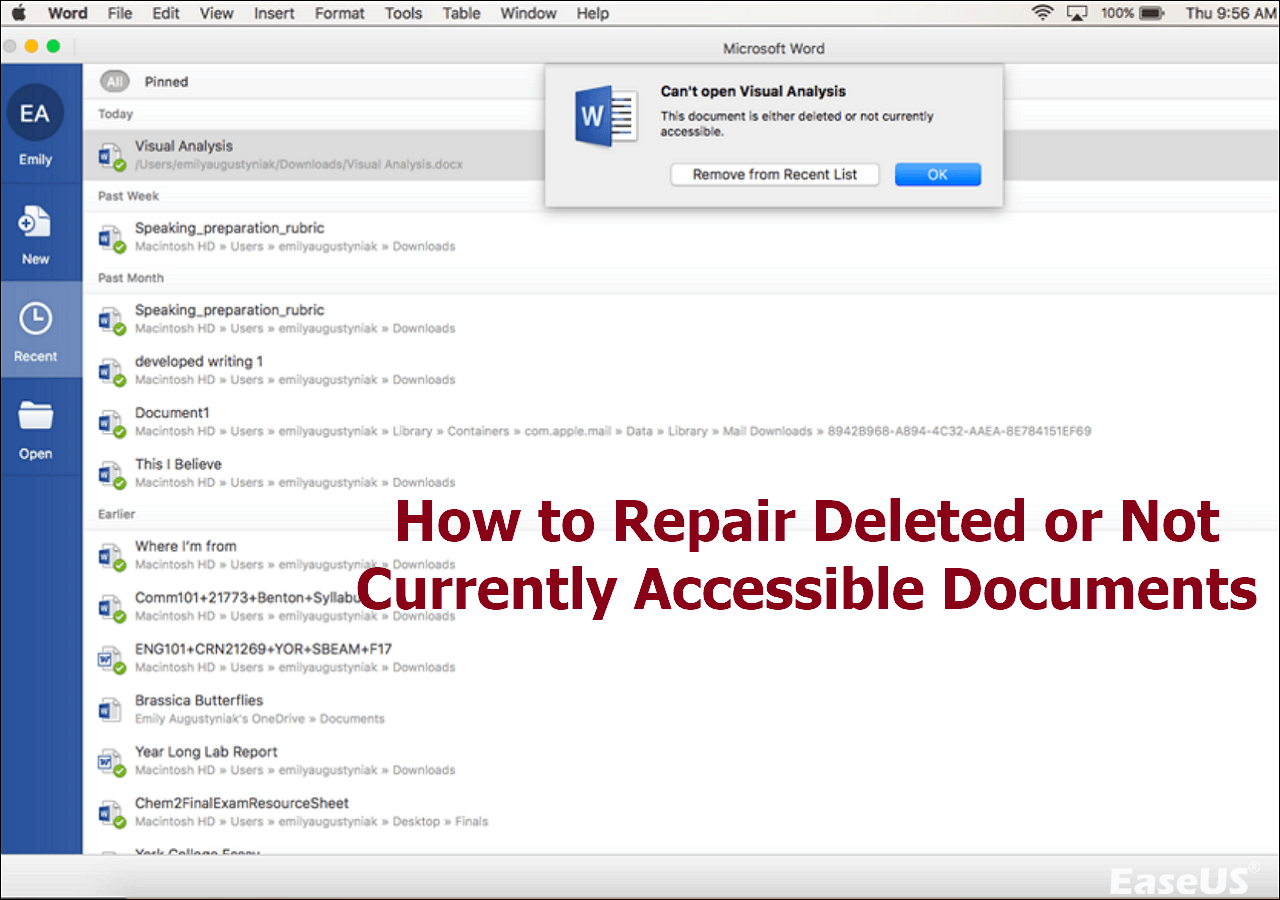Open the Help menu

593,13
